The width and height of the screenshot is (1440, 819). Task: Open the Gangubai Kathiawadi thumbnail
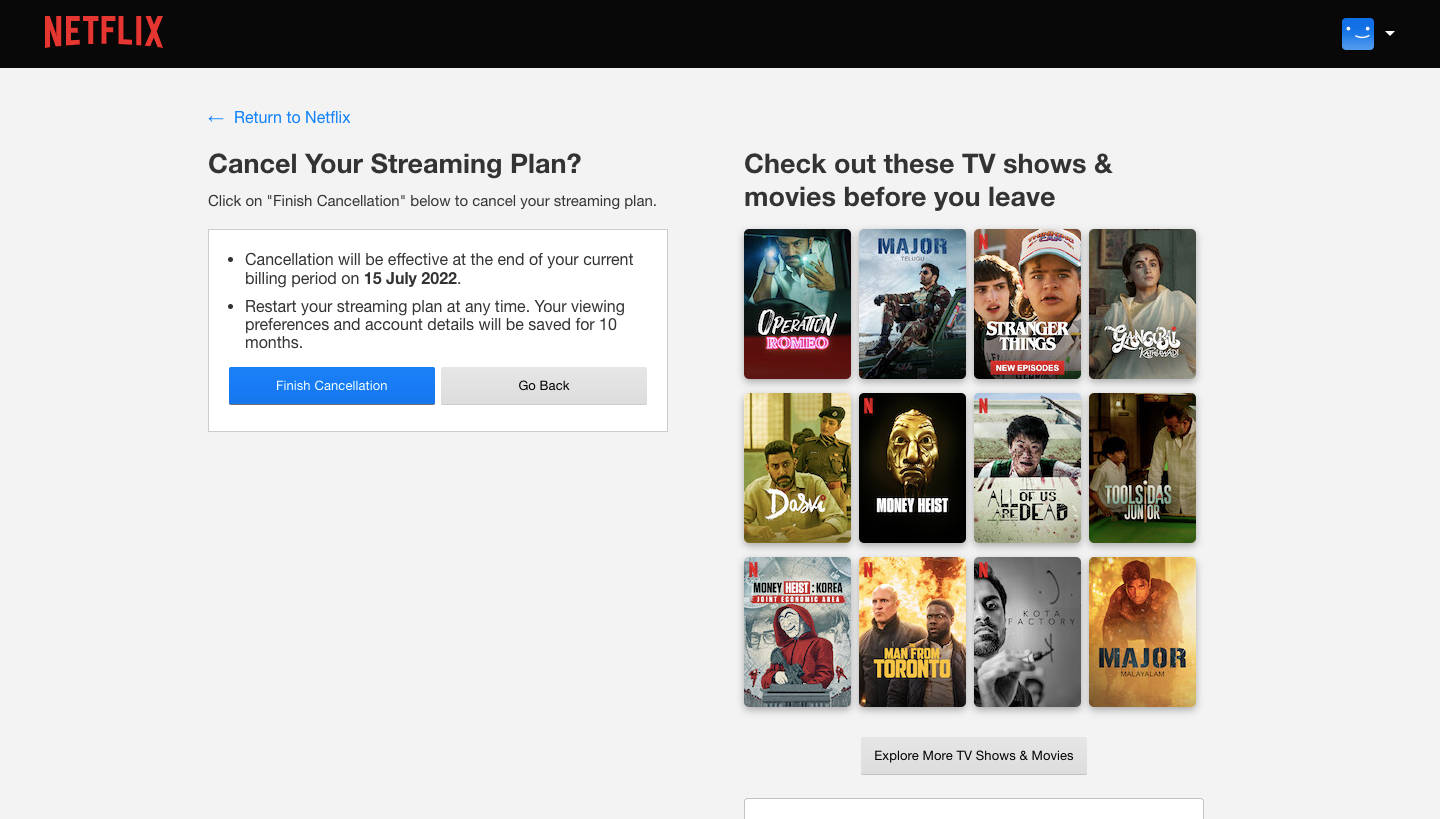point(1142,303)
